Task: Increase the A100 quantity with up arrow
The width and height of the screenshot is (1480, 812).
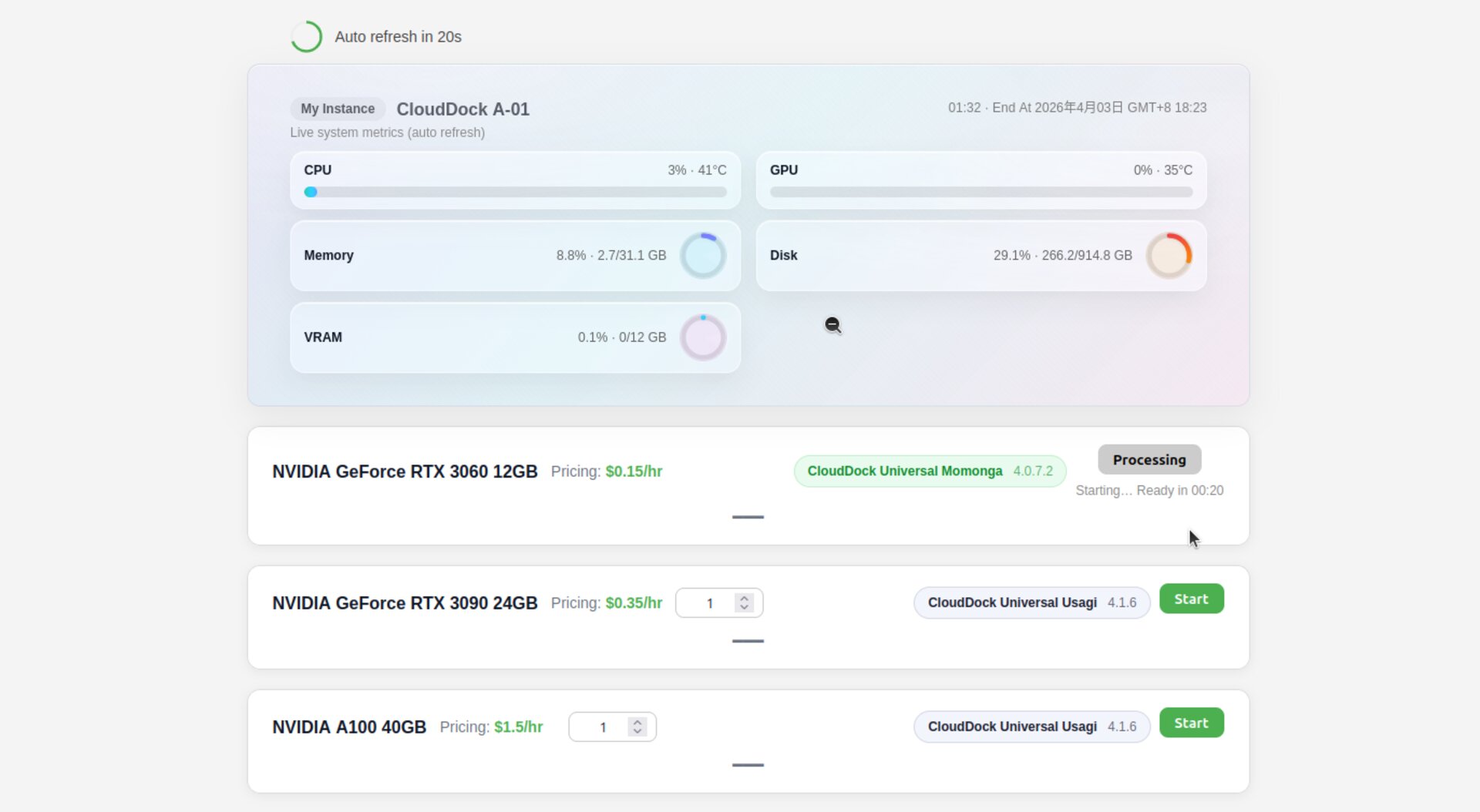Action: point(637,722)
